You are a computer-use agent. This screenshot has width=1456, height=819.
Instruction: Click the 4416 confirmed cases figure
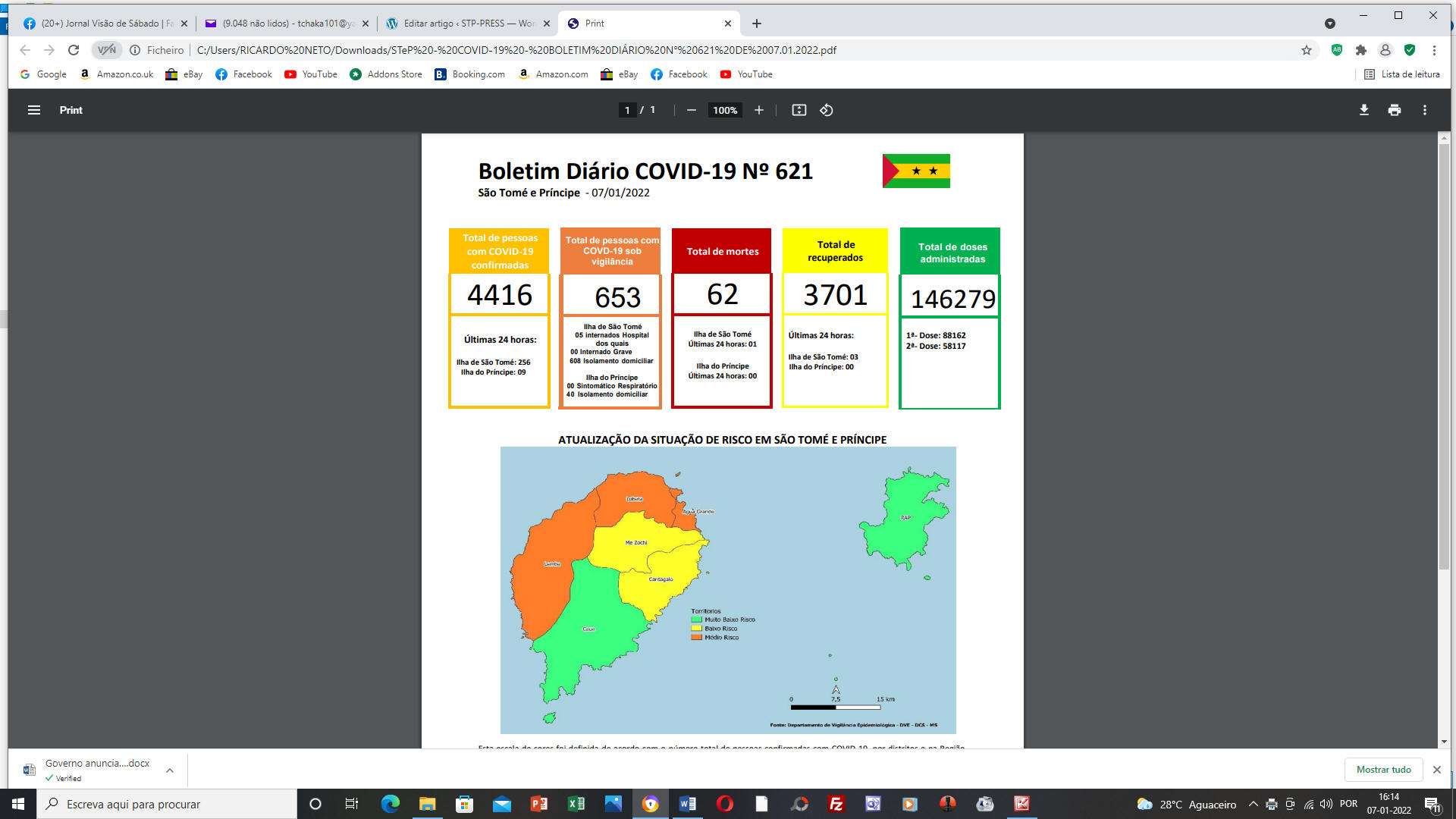(x=500, y=294)
